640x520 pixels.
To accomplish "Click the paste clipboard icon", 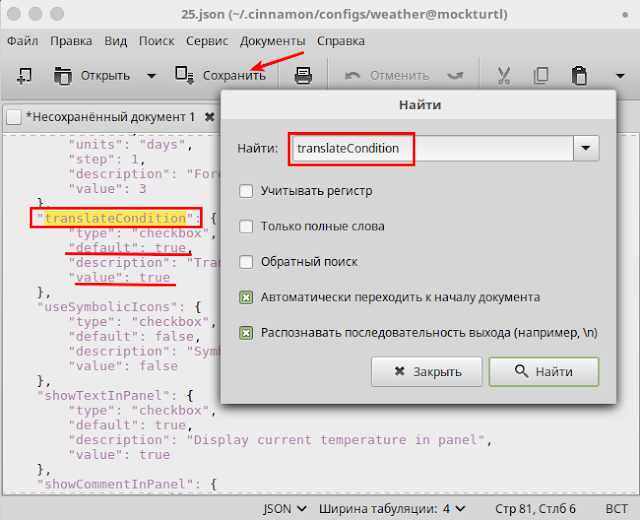I will [579, 76].
